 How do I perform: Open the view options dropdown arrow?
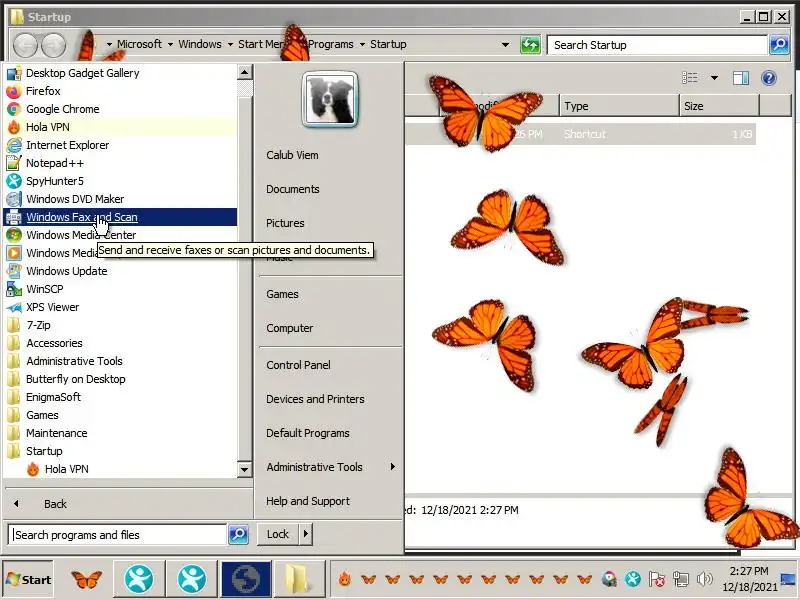point(714,78)
